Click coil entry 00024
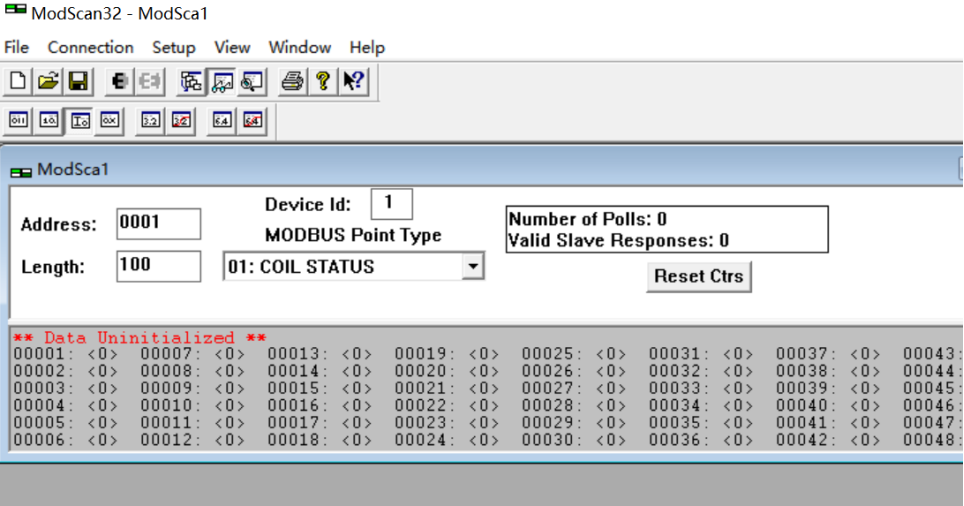 pyautogui.click(x=447, y=440)
